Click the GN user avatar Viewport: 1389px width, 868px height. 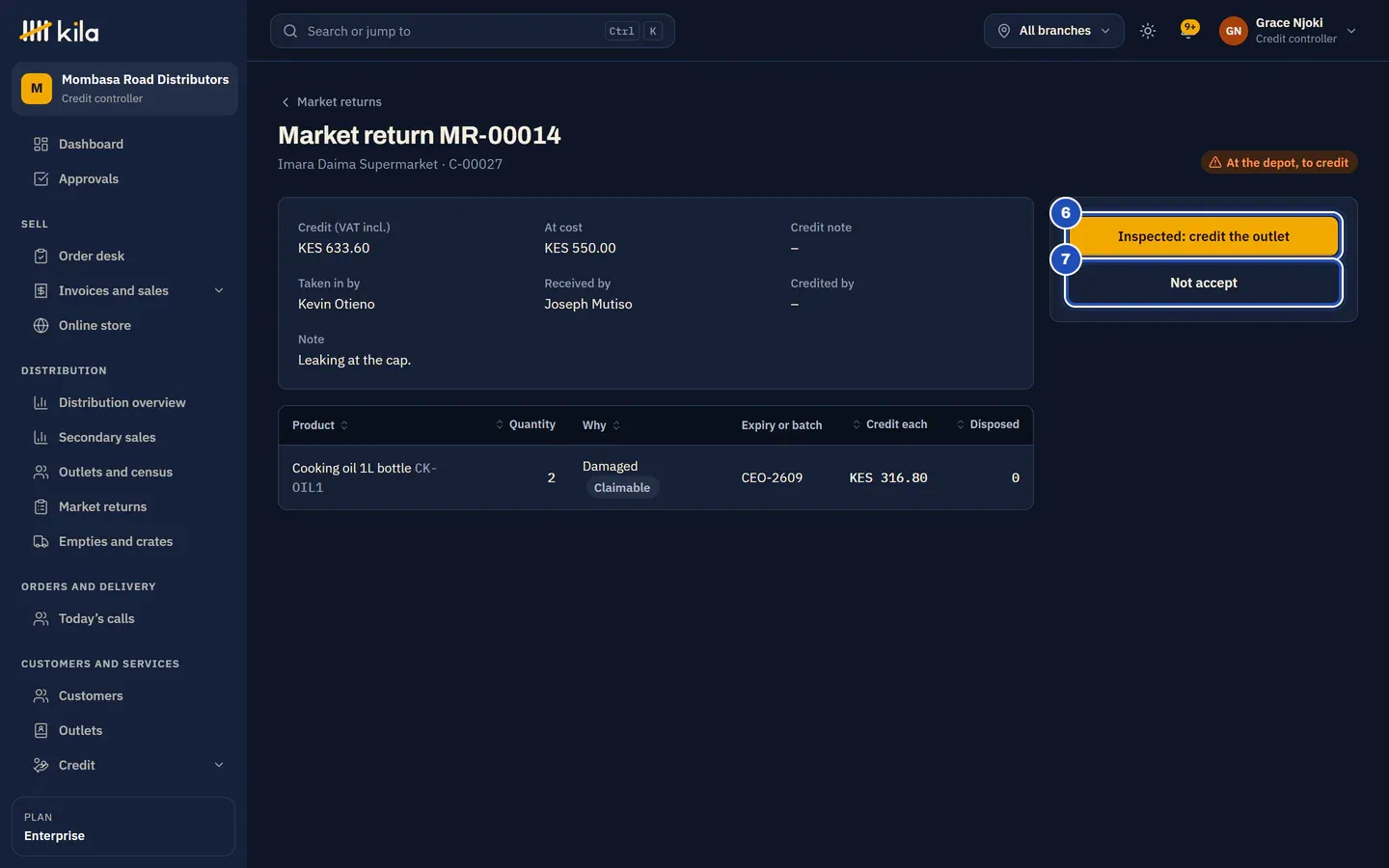click(1233, 31)
